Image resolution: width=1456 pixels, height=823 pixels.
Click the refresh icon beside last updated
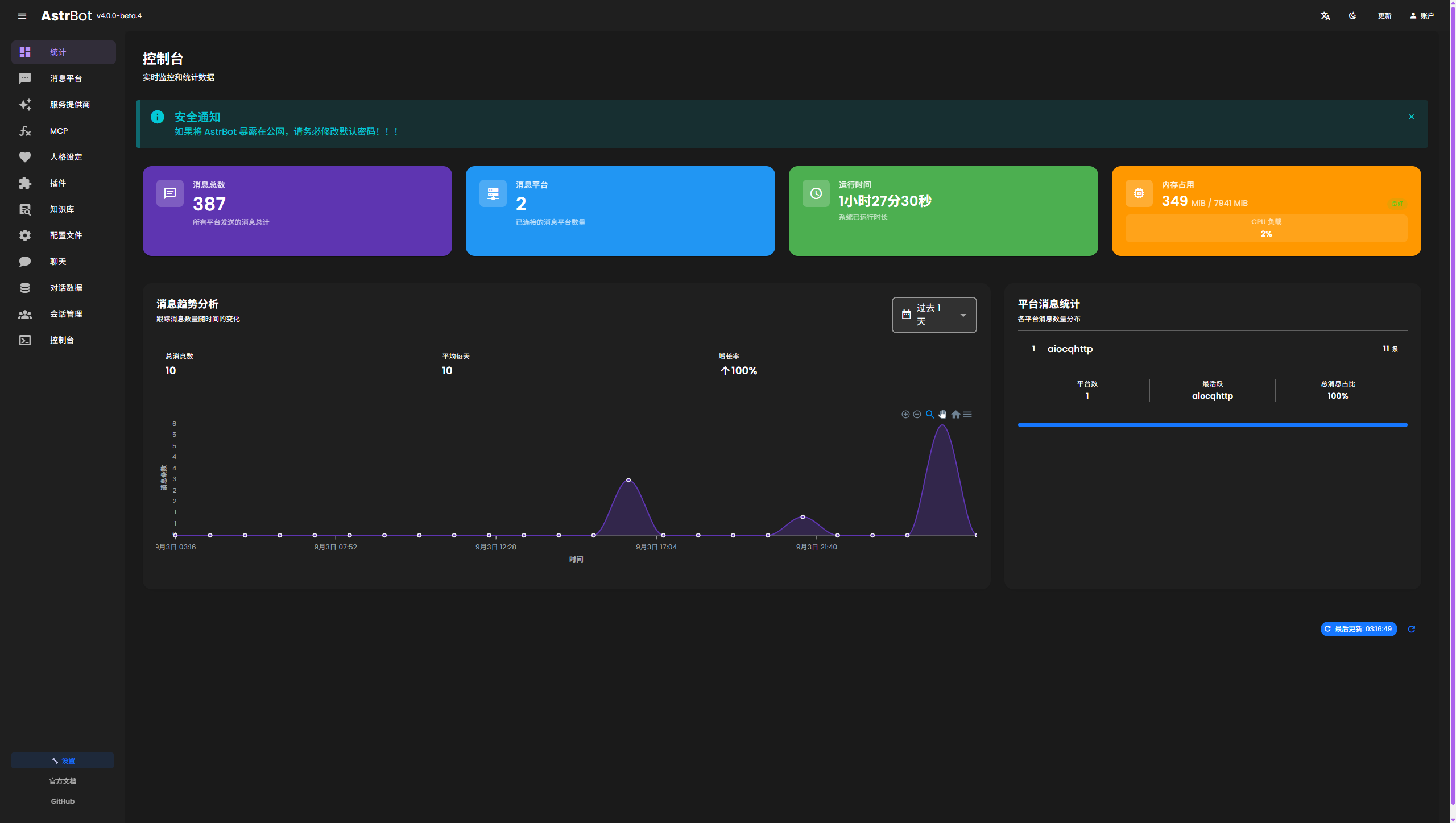point(1411,629)
